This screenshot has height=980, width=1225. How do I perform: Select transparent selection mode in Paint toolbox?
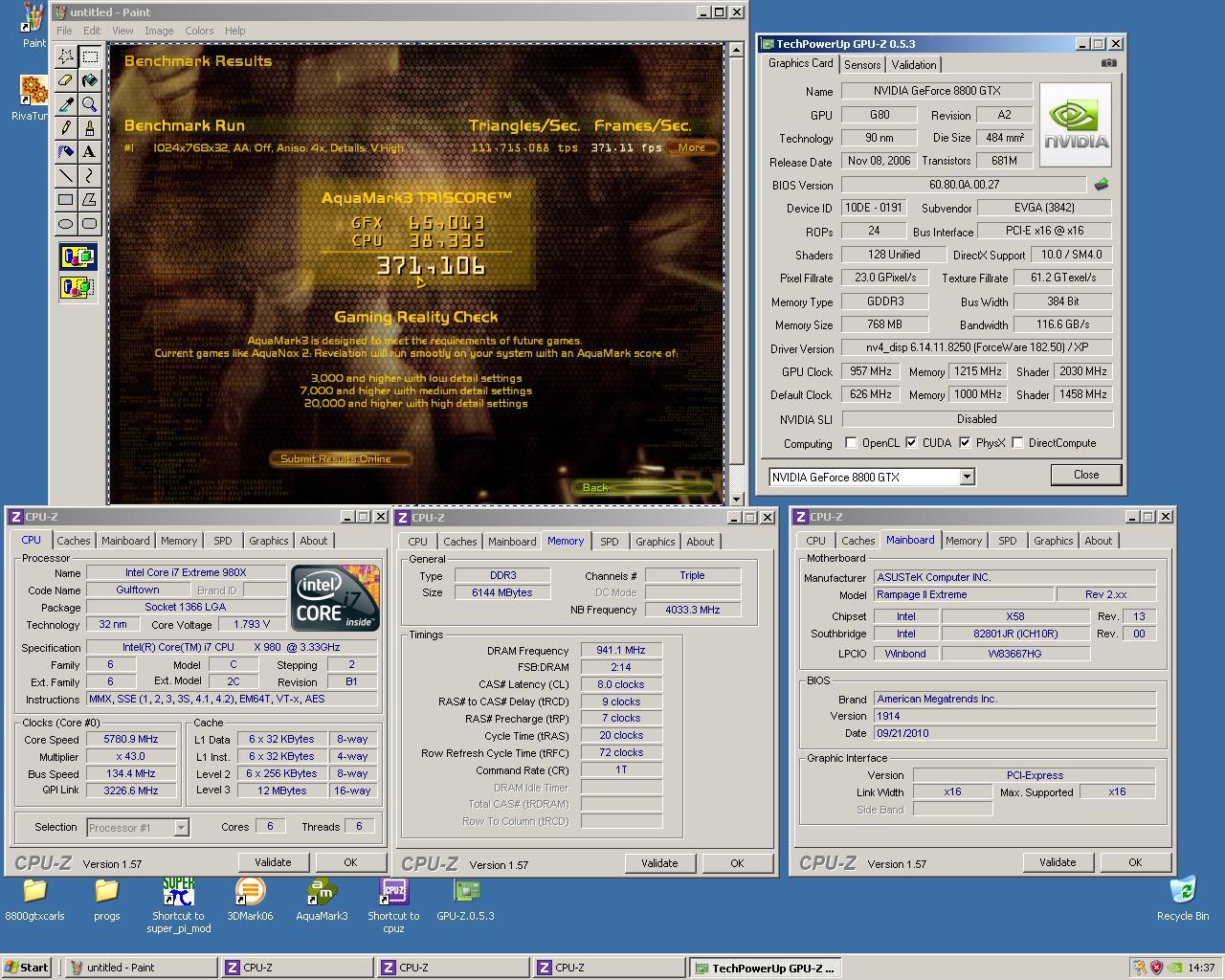(x=78, y=286)
